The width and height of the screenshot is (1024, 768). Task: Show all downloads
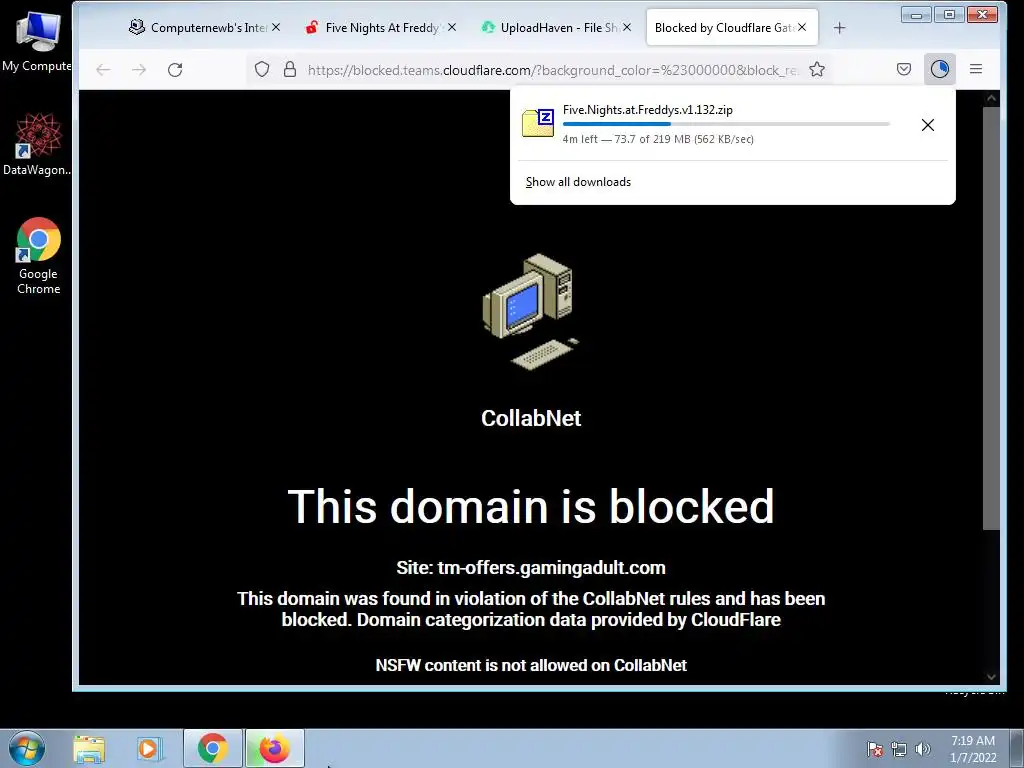(x=579, y=182)
